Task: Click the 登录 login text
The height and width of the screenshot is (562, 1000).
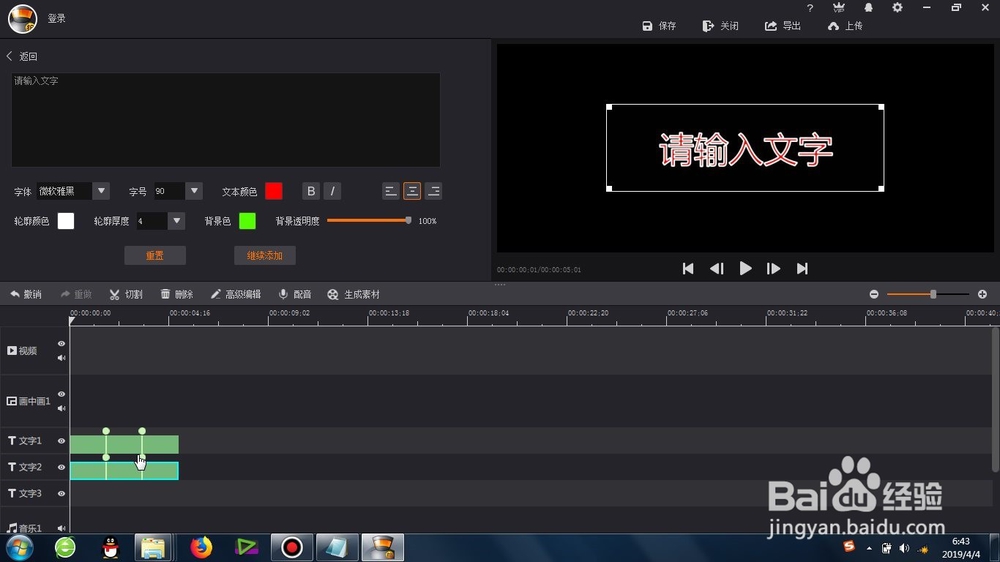Action: coord(57,18)
